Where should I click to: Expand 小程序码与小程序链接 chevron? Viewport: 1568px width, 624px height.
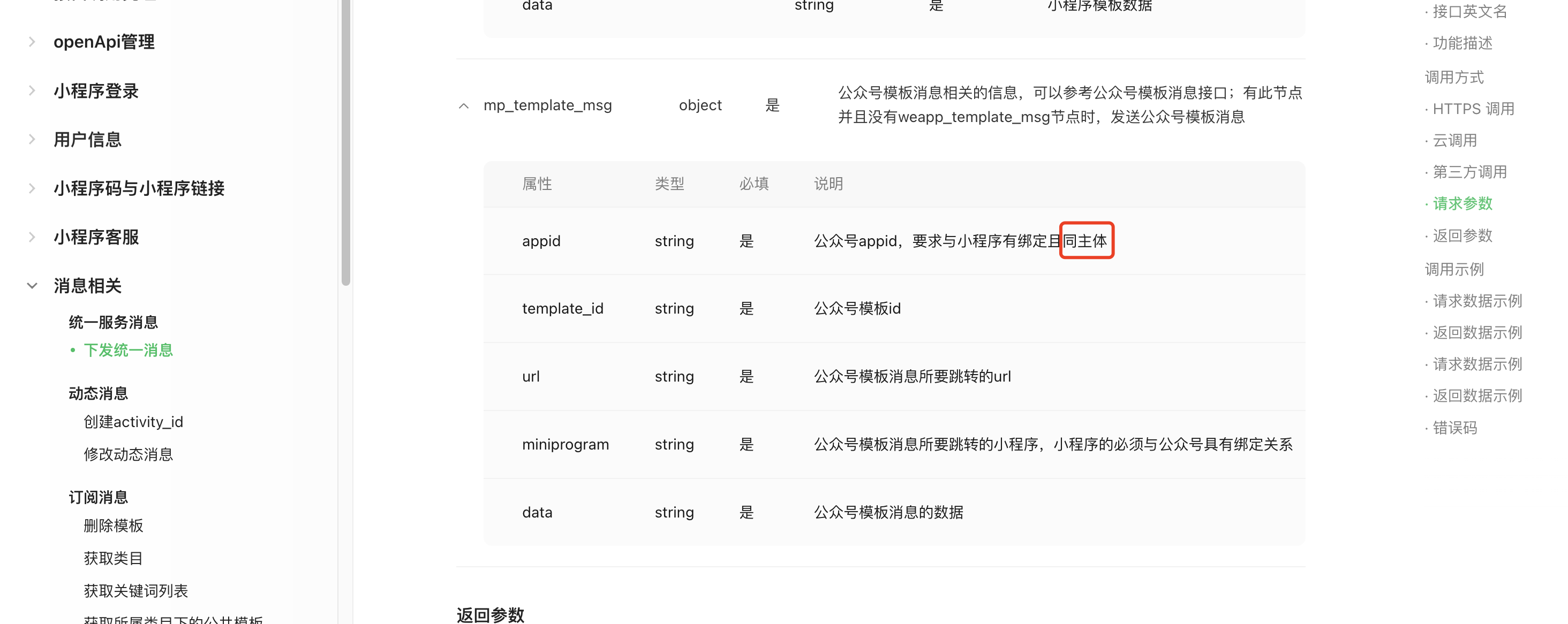[32, 188]
